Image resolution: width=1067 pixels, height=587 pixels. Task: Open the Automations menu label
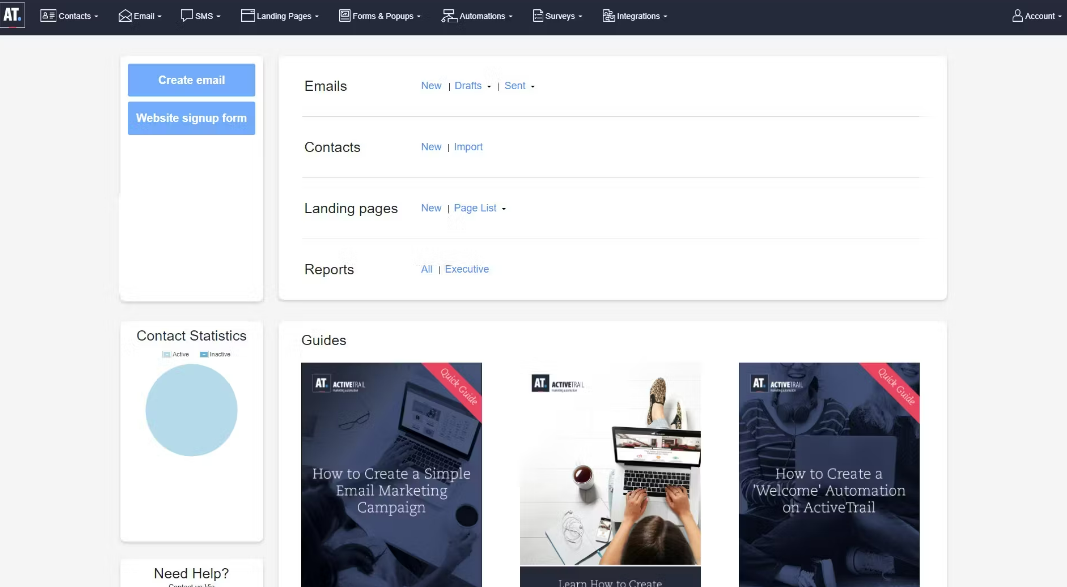point(482,16)
